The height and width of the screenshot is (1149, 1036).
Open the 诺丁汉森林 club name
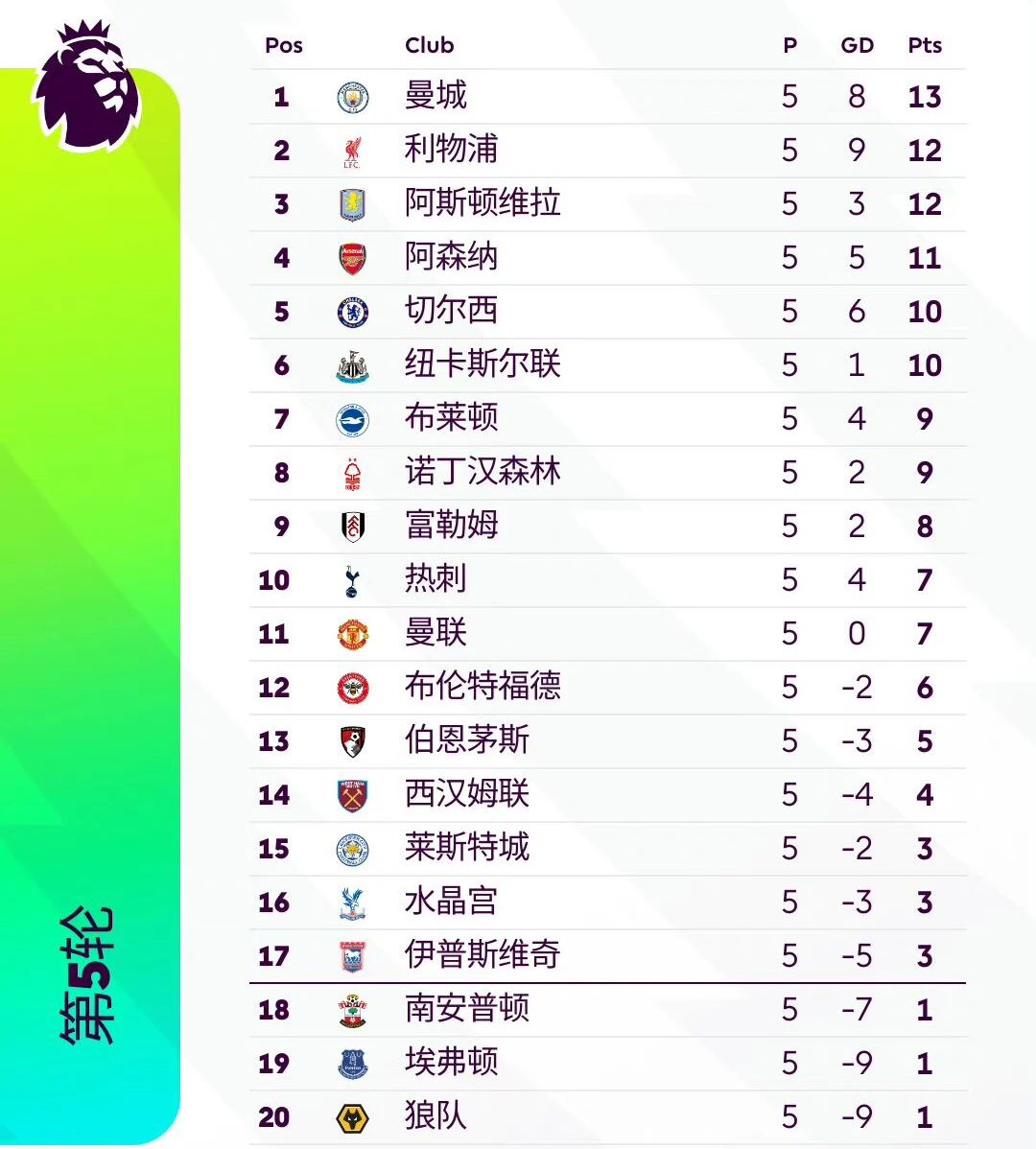click(x=483, y=471)
